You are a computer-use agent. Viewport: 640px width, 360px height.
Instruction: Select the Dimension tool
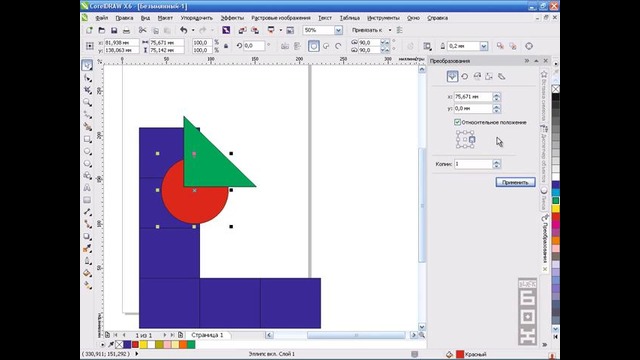click(87, 212)
